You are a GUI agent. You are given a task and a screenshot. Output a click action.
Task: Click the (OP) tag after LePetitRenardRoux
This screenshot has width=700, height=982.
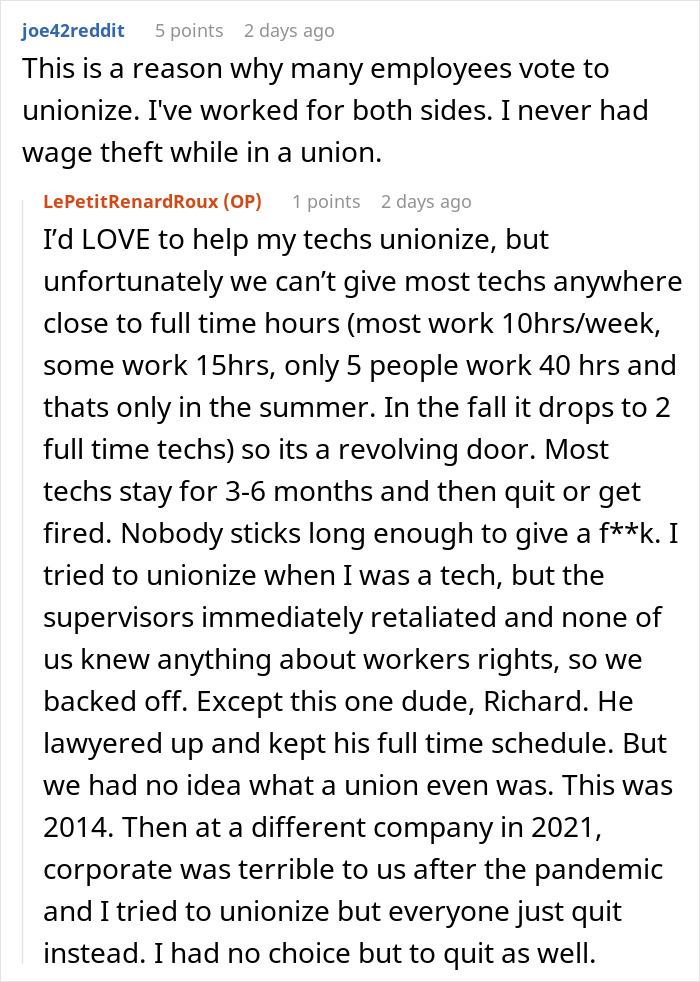pos(240,202)
